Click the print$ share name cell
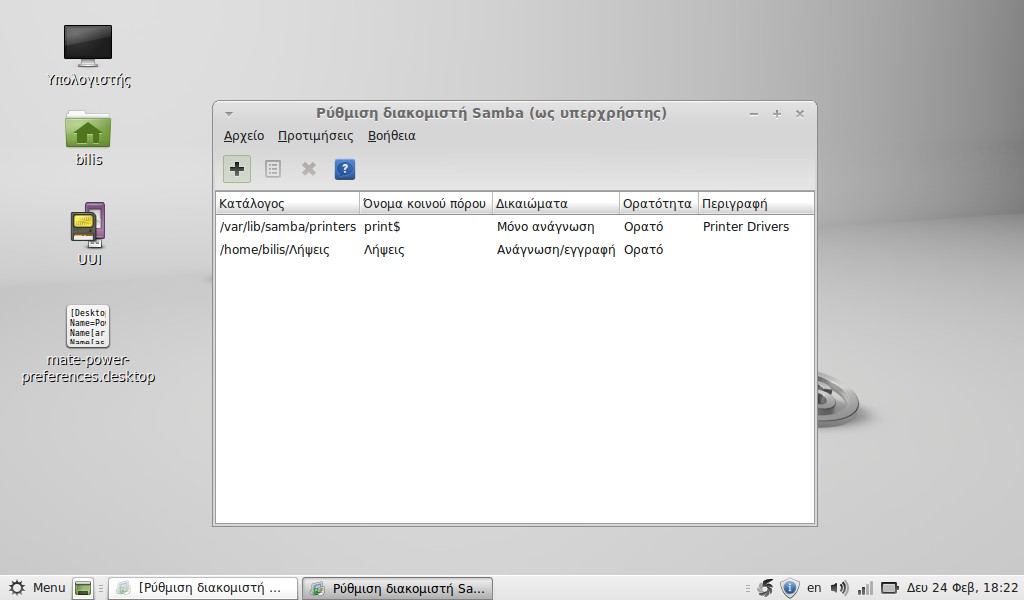 click(382, 227)
